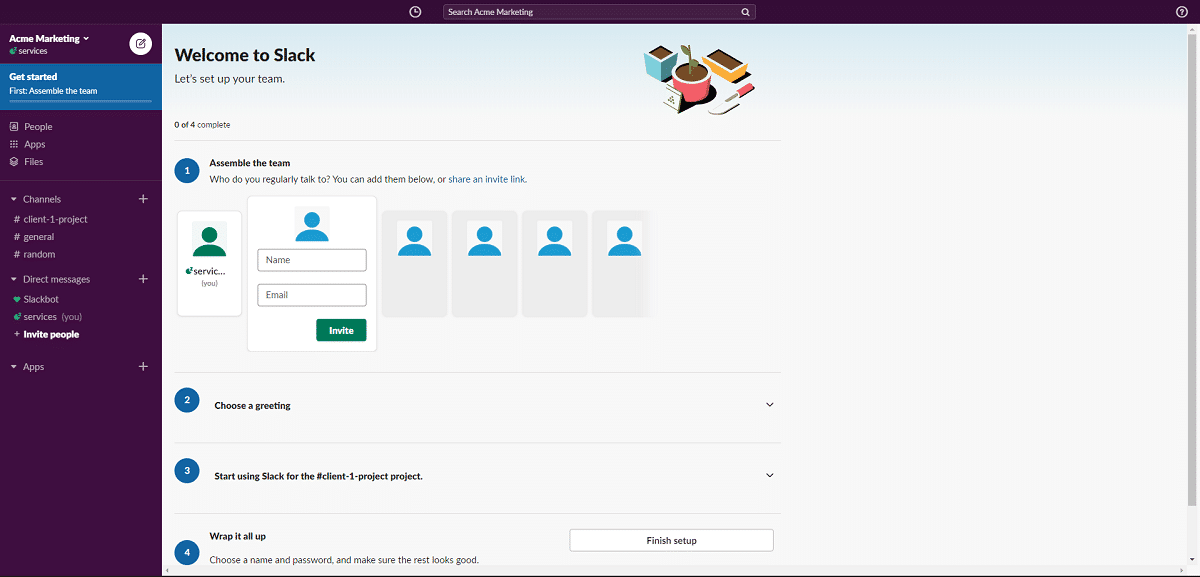Click the plus beside Apps section

coord(143,366)
